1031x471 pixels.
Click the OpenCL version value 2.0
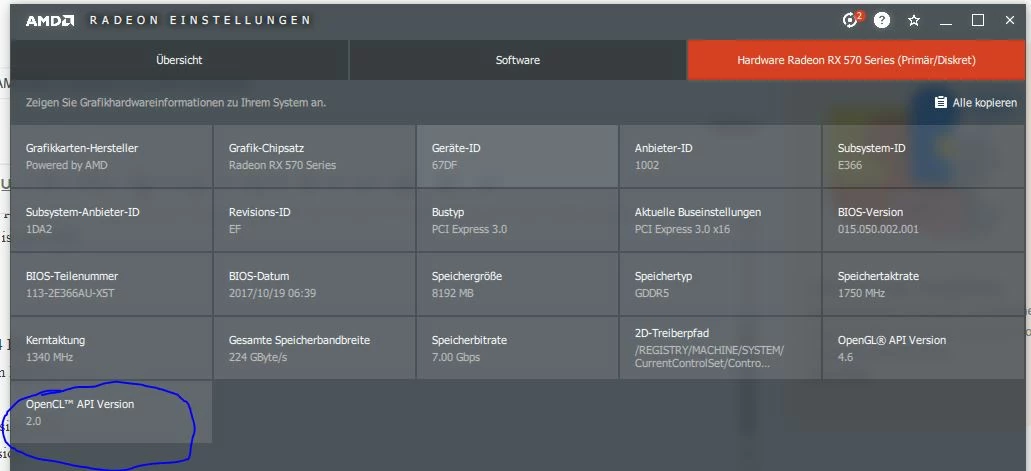coord(33,422)
